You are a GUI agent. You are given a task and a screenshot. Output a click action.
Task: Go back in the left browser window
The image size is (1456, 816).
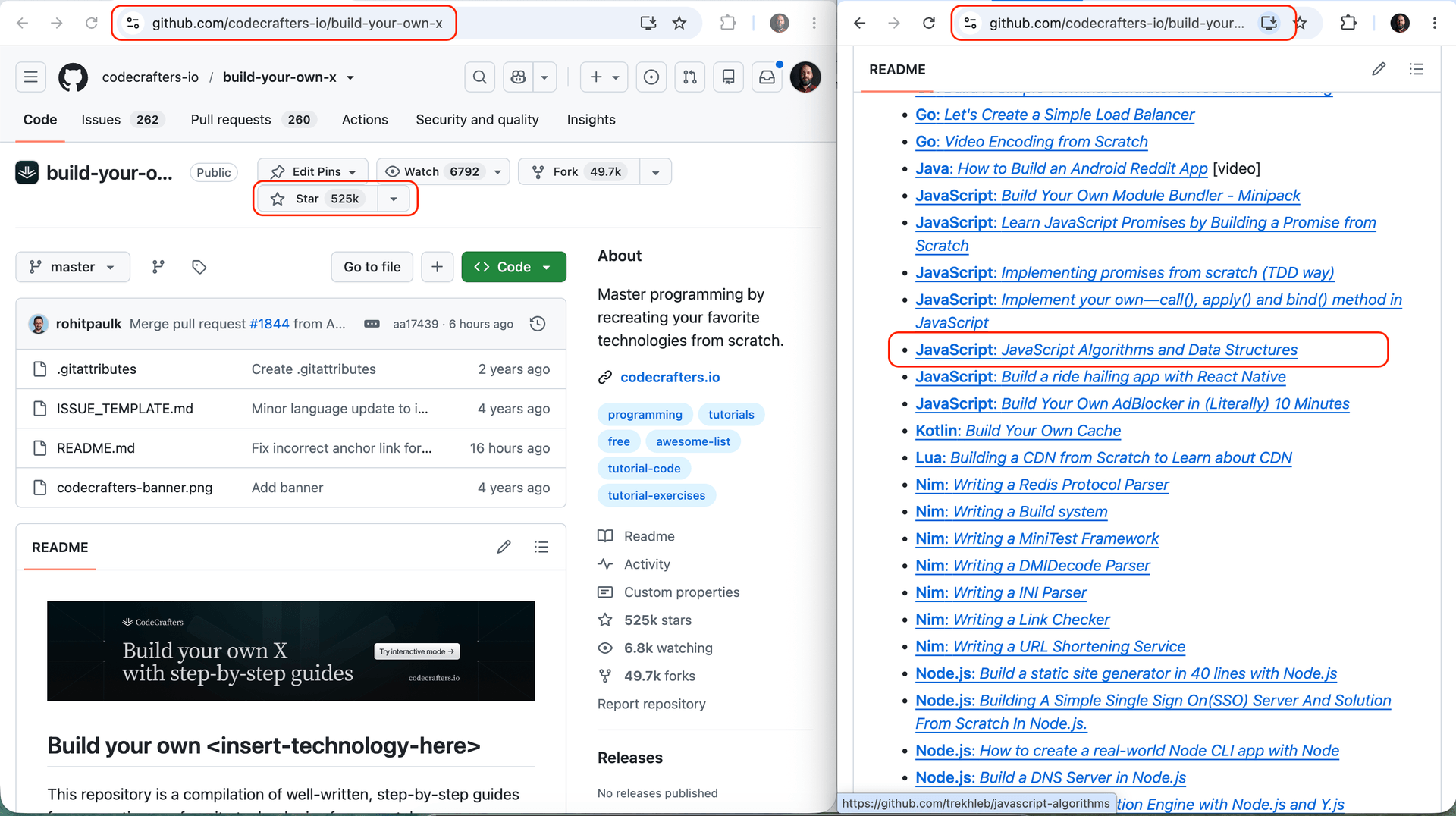pos(23,23)
